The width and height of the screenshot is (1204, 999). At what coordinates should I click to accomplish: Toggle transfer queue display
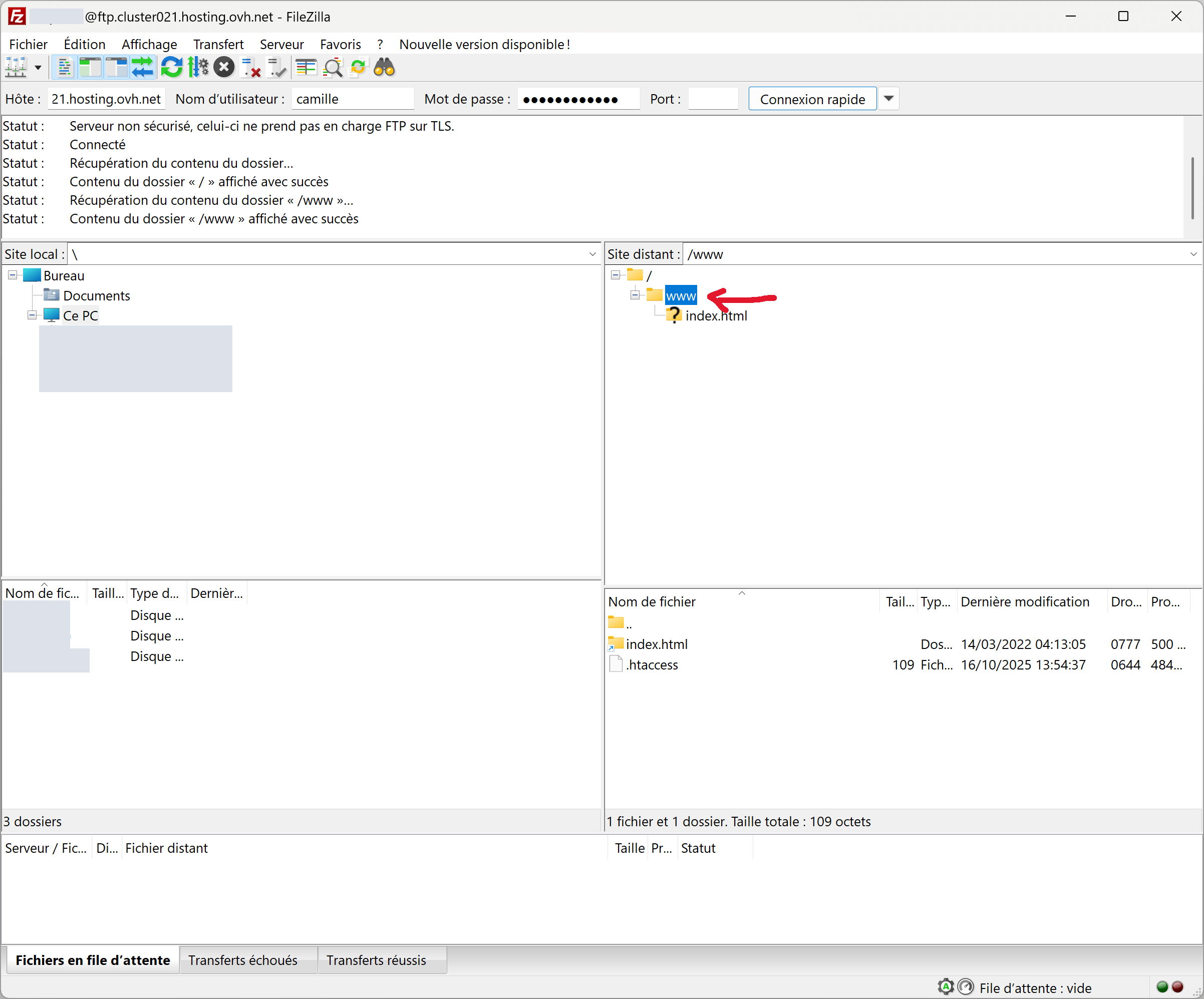click(143, 68)
